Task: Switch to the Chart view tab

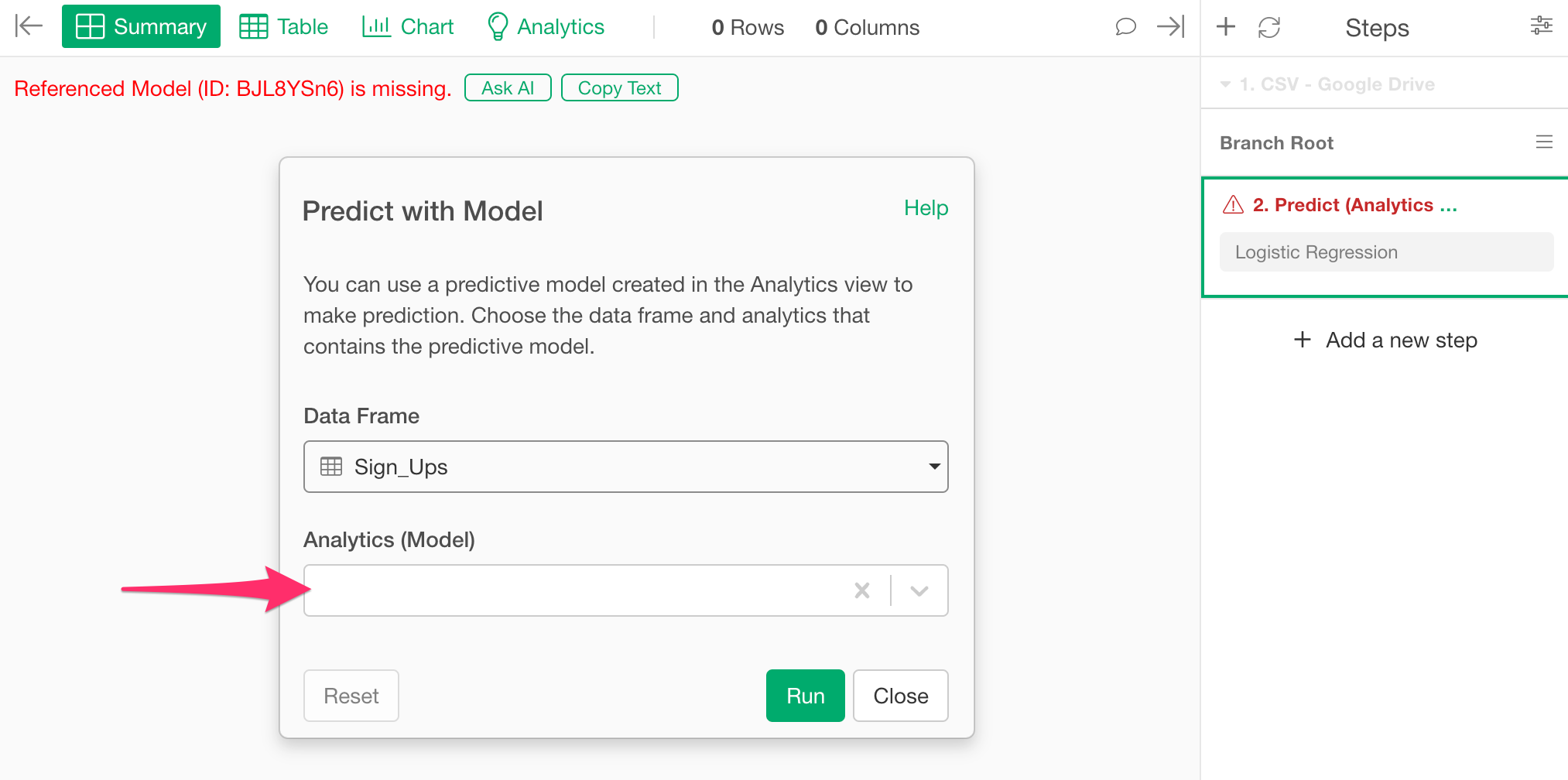Action: click(408, 26)
